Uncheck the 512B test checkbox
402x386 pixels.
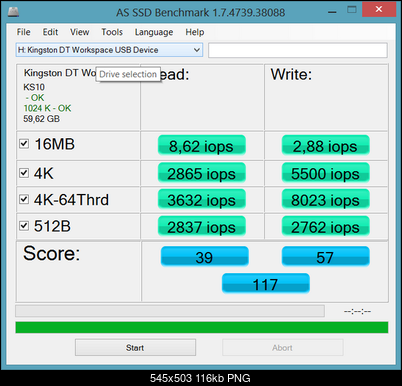(x=24, y=226)
